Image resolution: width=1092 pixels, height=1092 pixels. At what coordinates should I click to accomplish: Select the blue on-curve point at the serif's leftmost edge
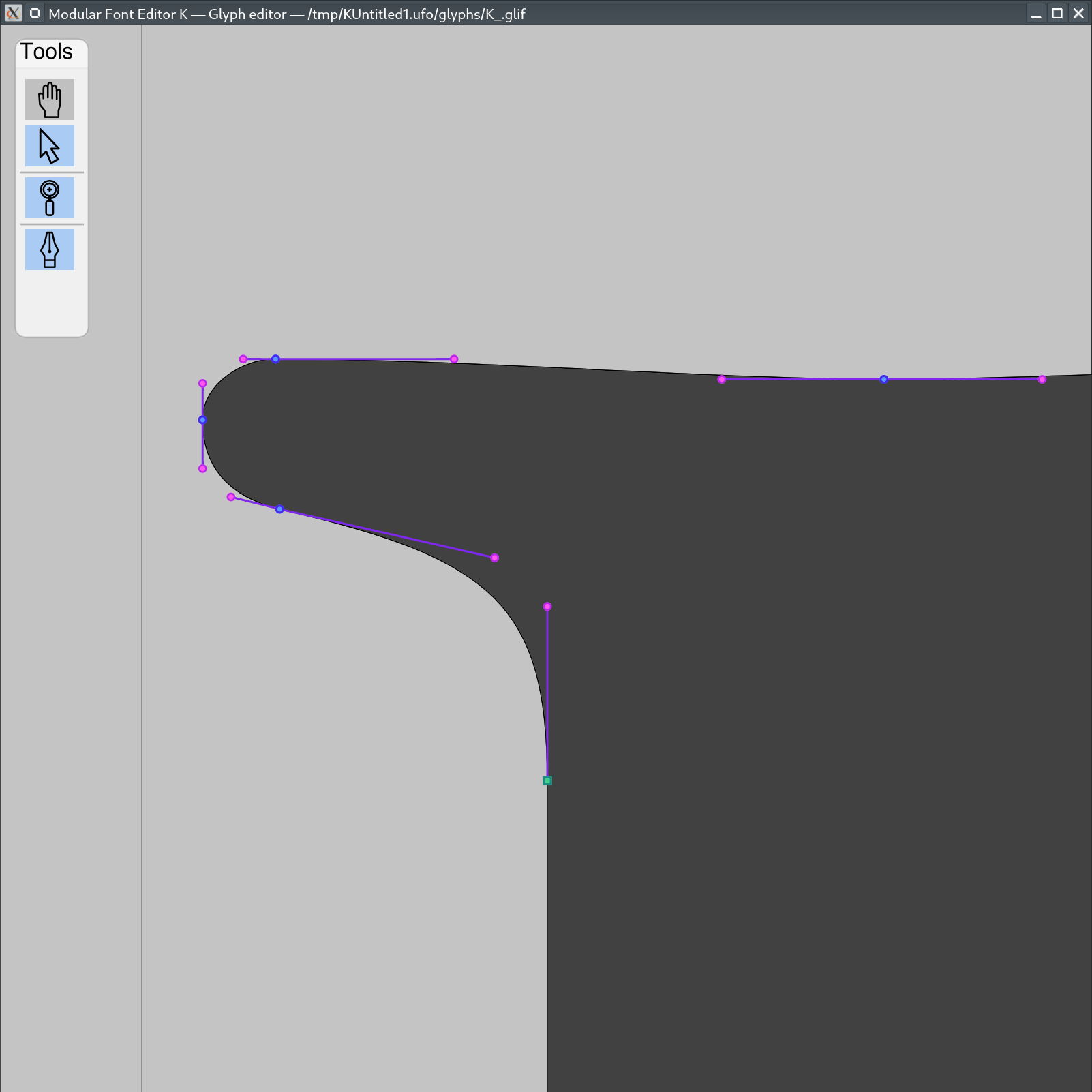coord(202,420)
